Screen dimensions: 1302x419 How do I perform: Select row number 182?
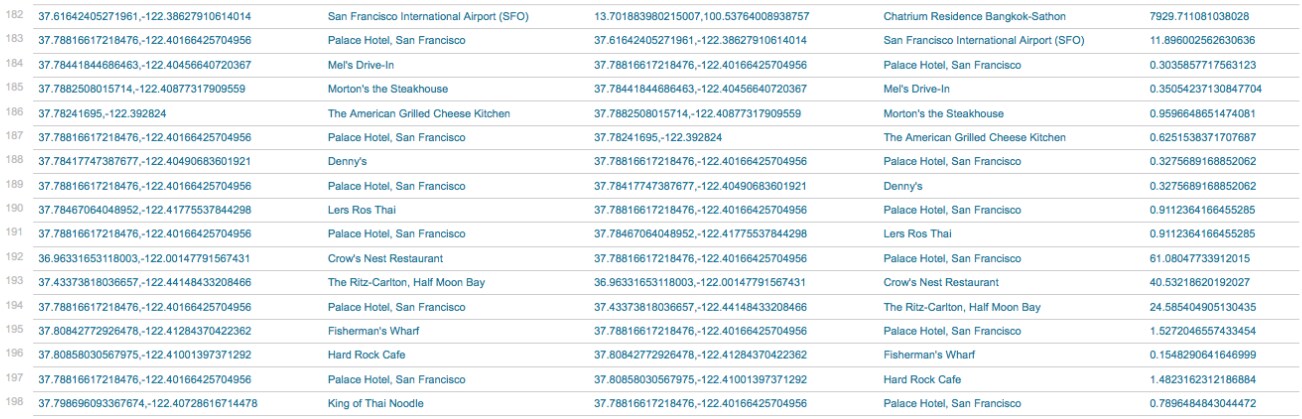[x=14, y=16]
